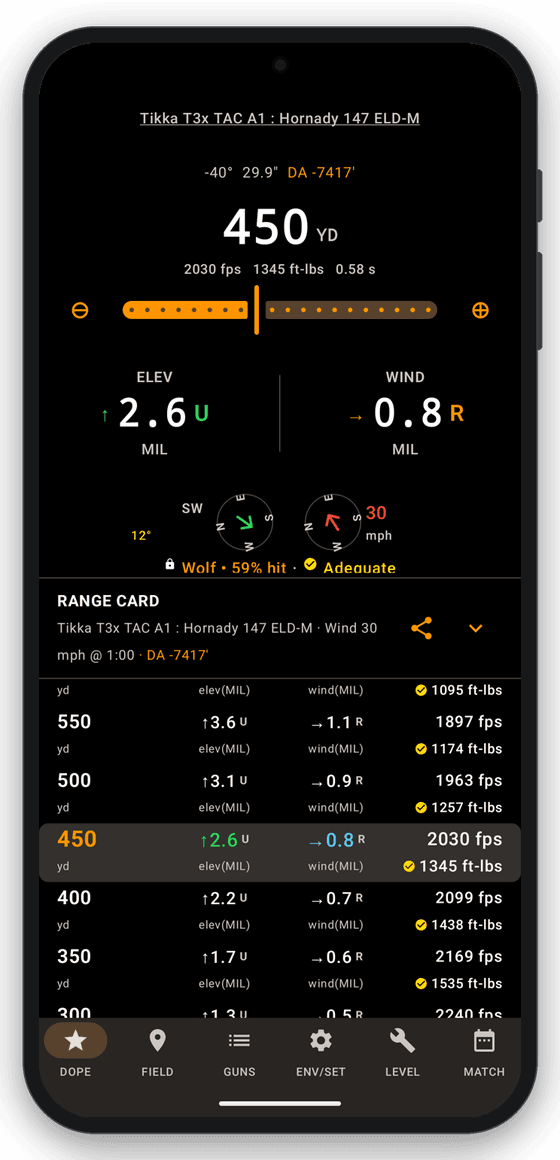
Task: Tap the 30 mph wind speed
Action: click(378, 522)
